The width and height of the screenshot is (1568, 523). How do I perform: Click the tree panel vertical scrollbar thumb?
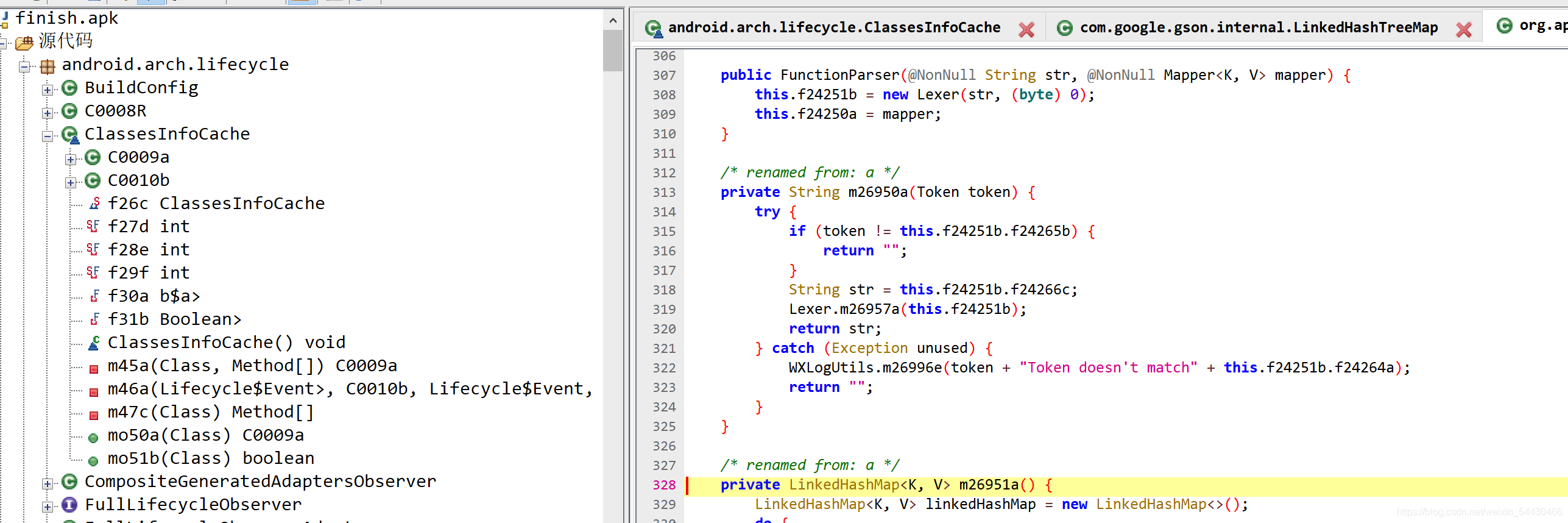click(613, 51)
